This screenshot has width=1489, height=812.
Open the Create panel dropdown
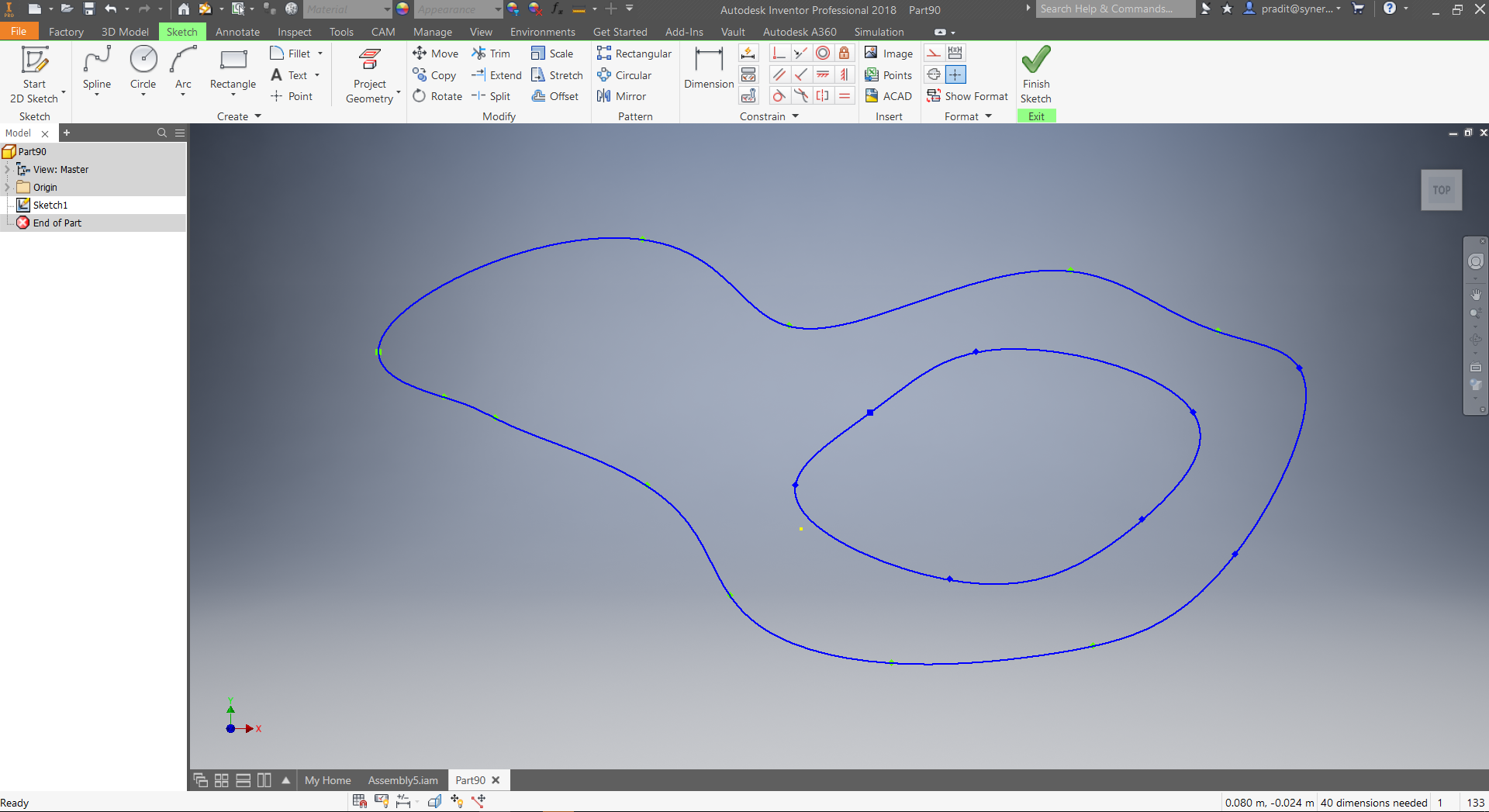point(257,116)
